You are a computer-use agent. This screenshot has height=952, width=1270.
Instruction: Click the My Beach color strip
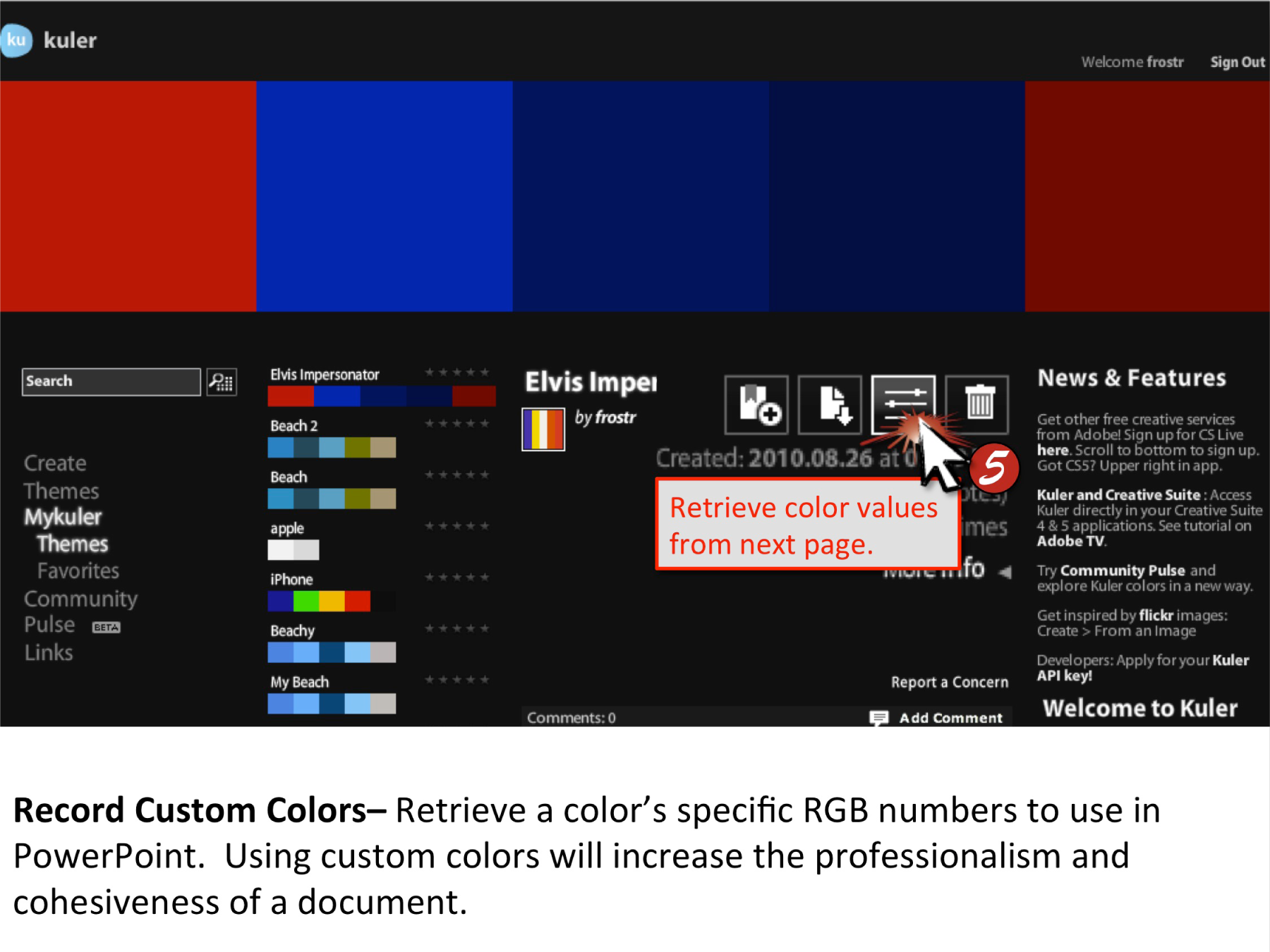pyautogui.click(x=332, y=704)
